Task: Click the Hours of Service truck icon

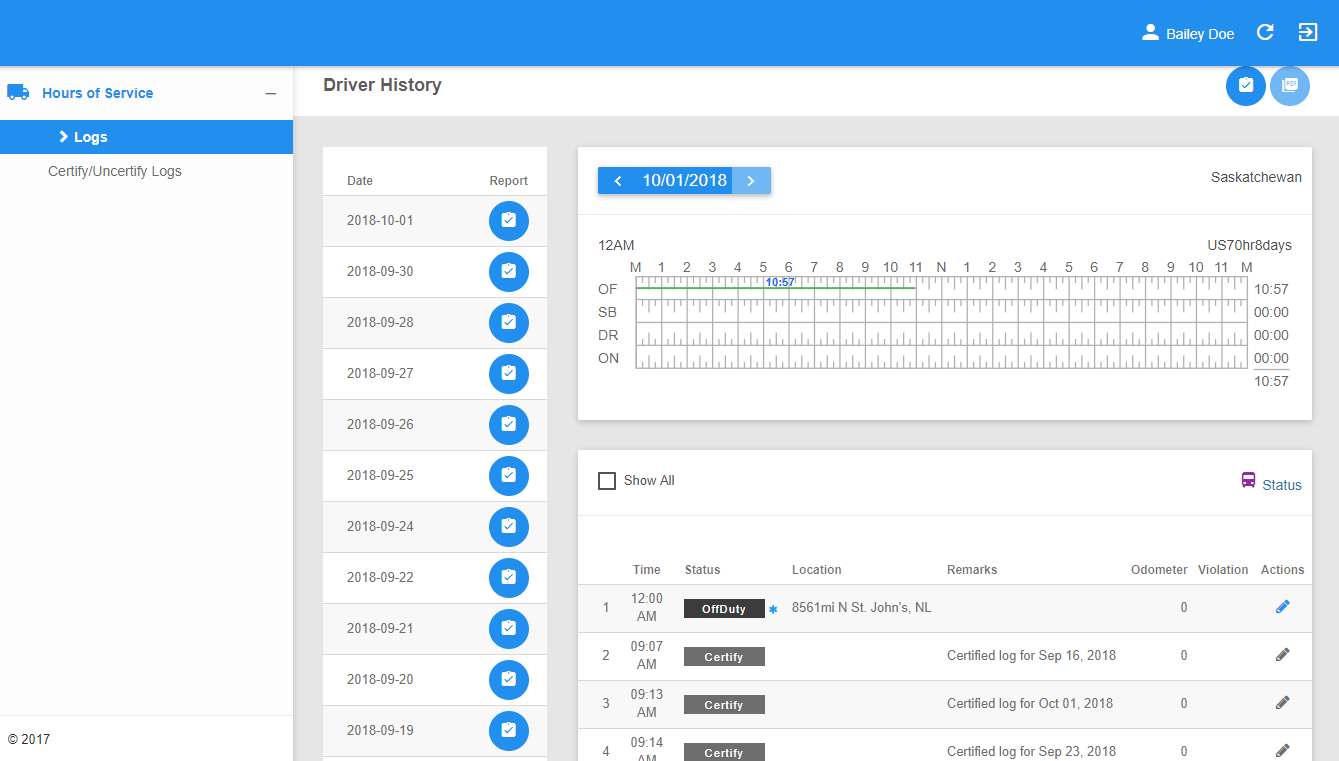Action: point(18,92)
